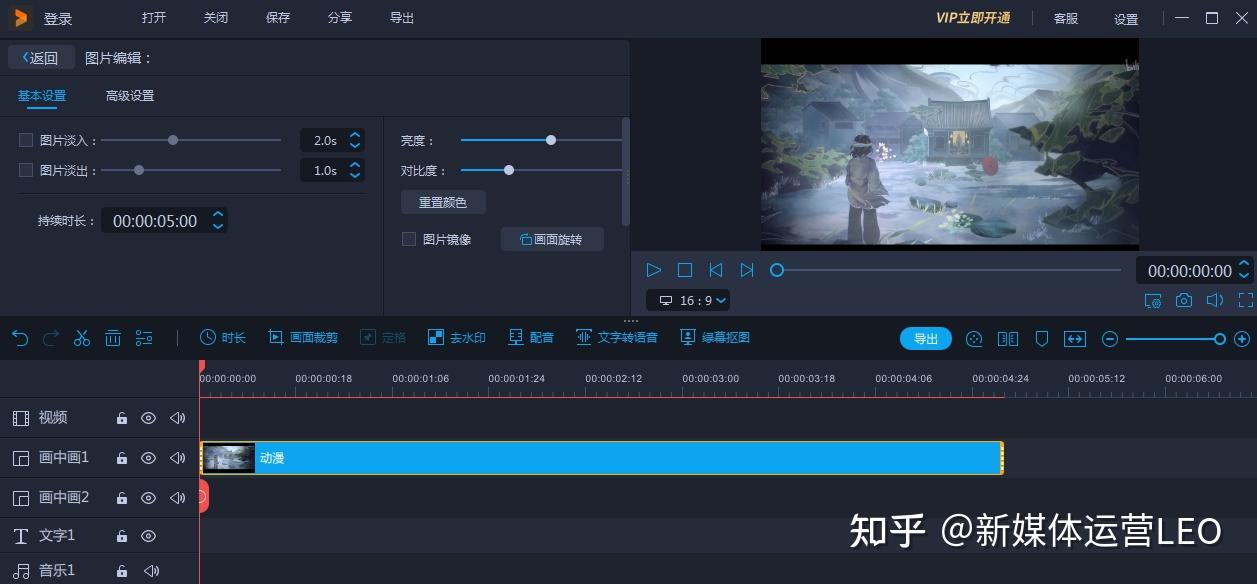Lock the 文字1 track

[x=121, y=536]
